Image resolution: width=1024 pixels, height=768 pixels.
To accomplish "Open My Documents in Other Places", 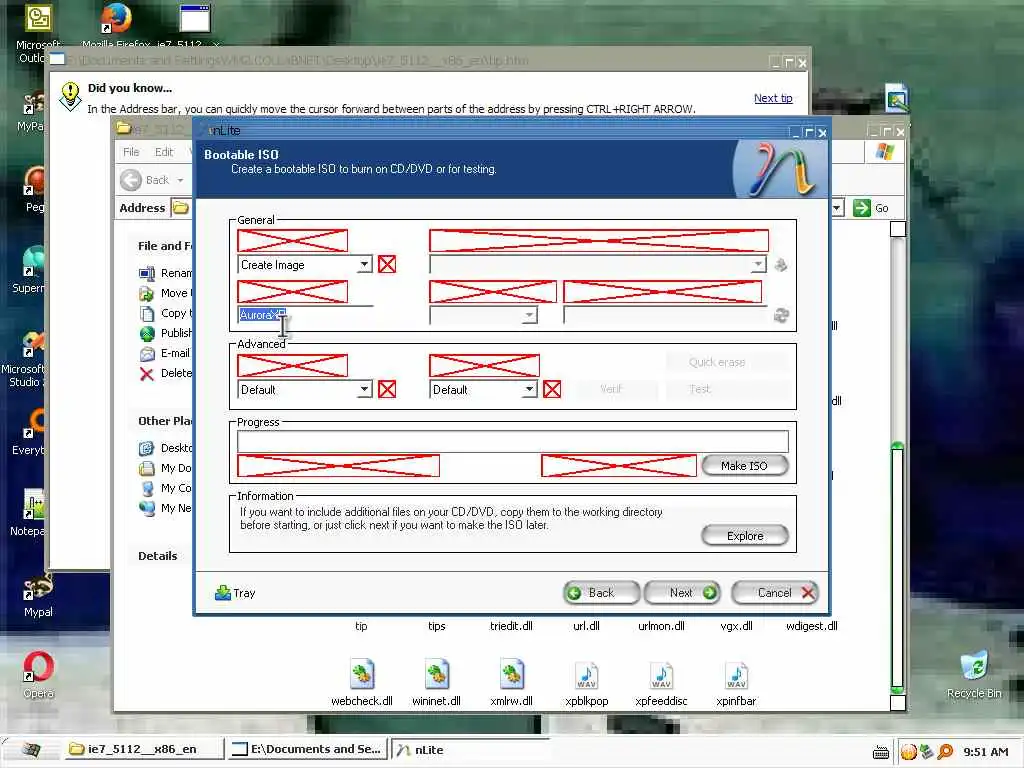I will [x=166, y=468].
